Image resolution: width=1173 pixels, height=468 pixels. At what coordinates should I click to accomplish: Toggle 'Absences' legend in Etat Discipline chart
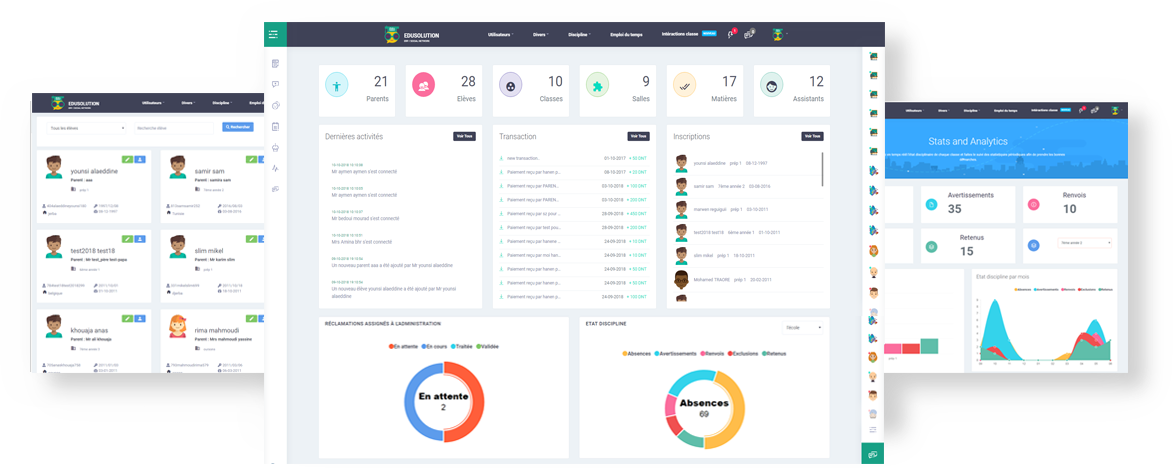pos(639,353)
